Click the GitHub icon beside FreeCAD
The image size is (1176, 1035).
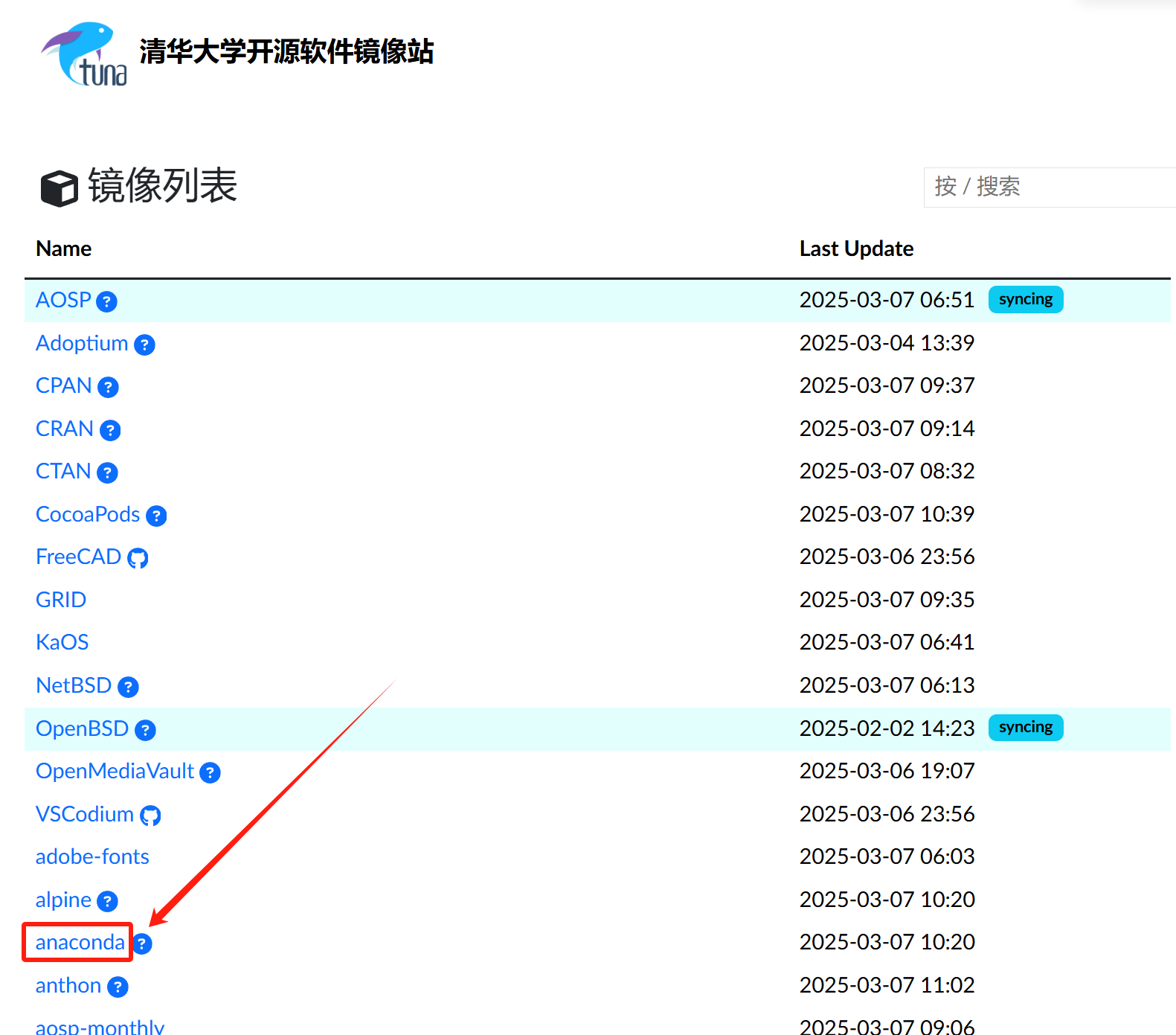click(138, 558)
